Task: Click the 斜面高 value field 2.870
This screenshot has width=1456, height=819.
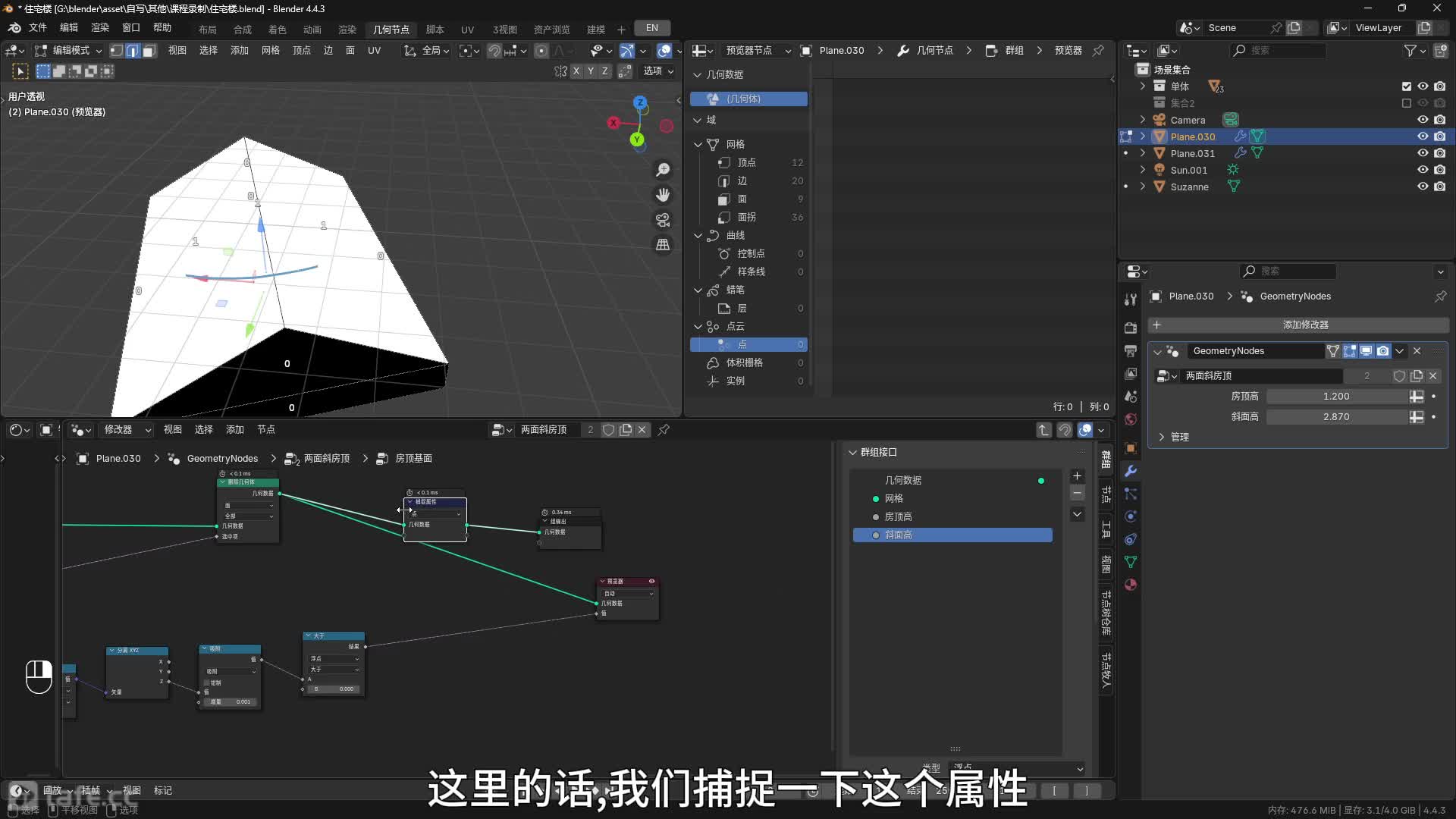Action: point(1336,417)
